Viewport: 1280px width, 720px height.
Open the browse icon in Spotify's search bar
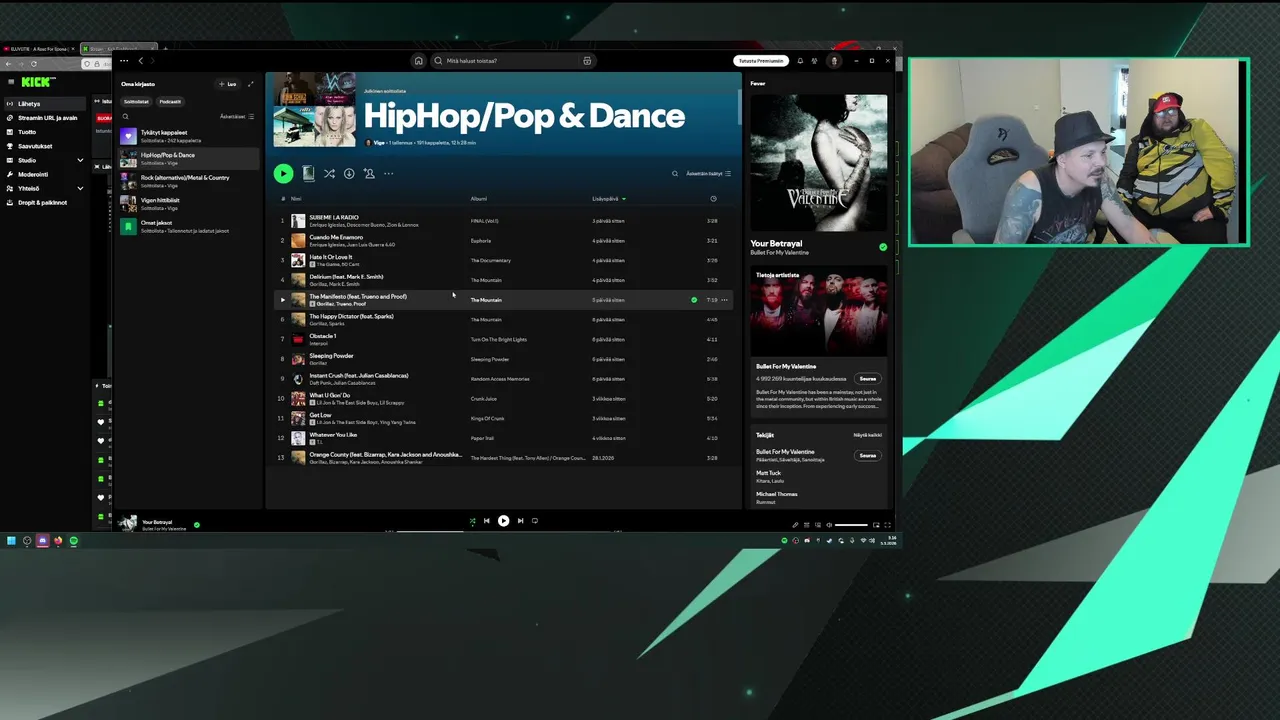click(587, 61)
